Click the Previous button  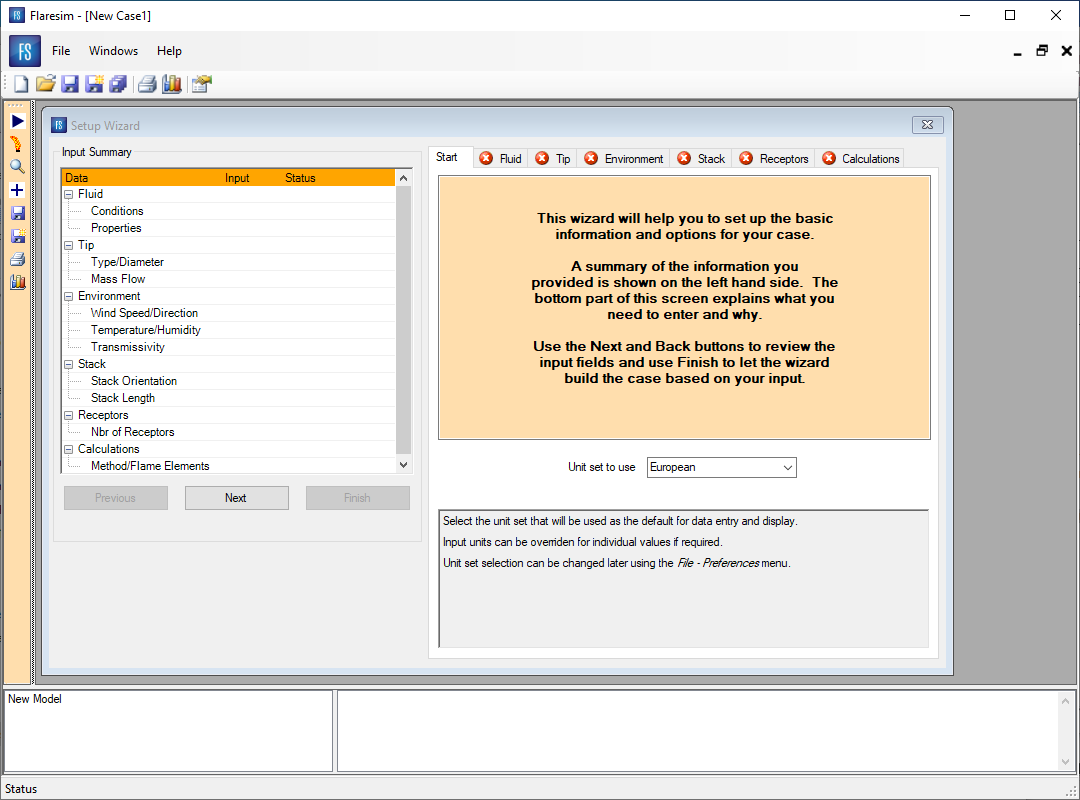(116, 498)
